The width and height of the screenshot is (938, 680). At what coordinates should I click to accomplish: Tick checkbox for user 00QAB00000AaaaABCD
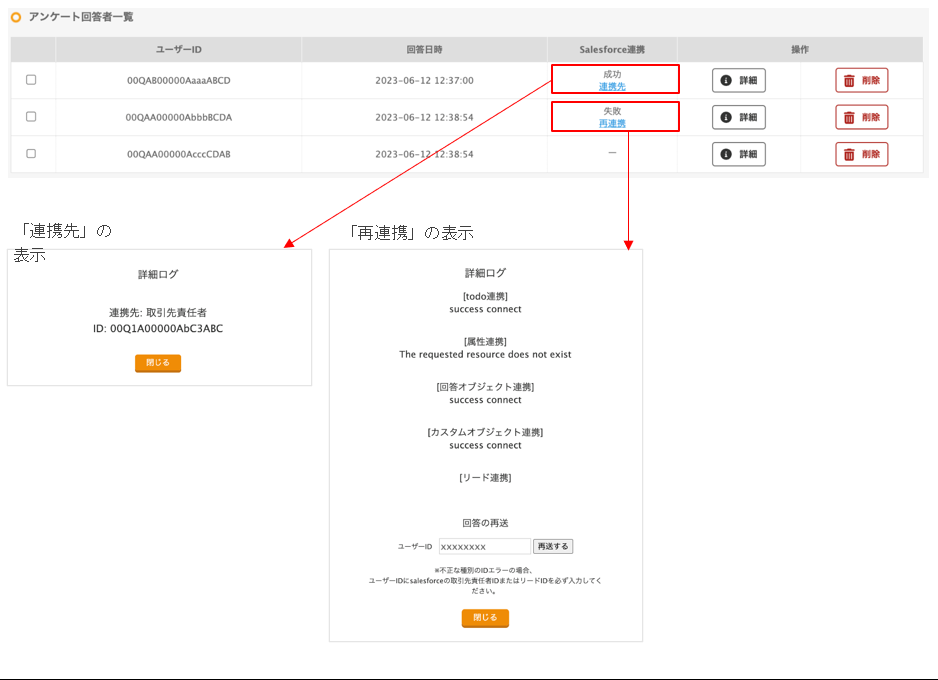click(x=31, y=80)
